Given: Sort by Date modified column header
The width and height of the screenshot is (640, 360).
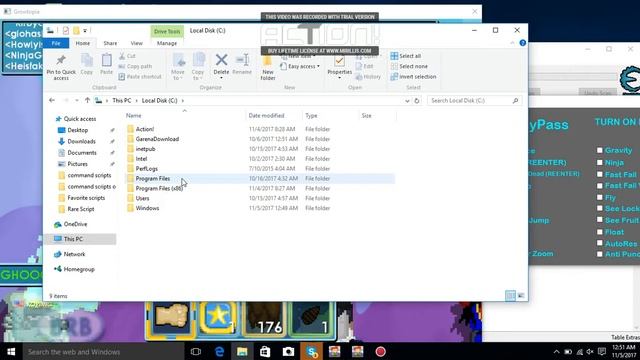Looking at the screenshot, I should click(266, 116).
